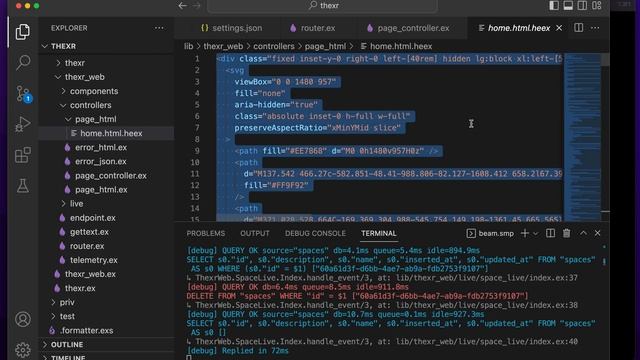Toggle primary sidebar layout icon
Viewport: 640px width, 360px height.
click(x=554, y=6)
